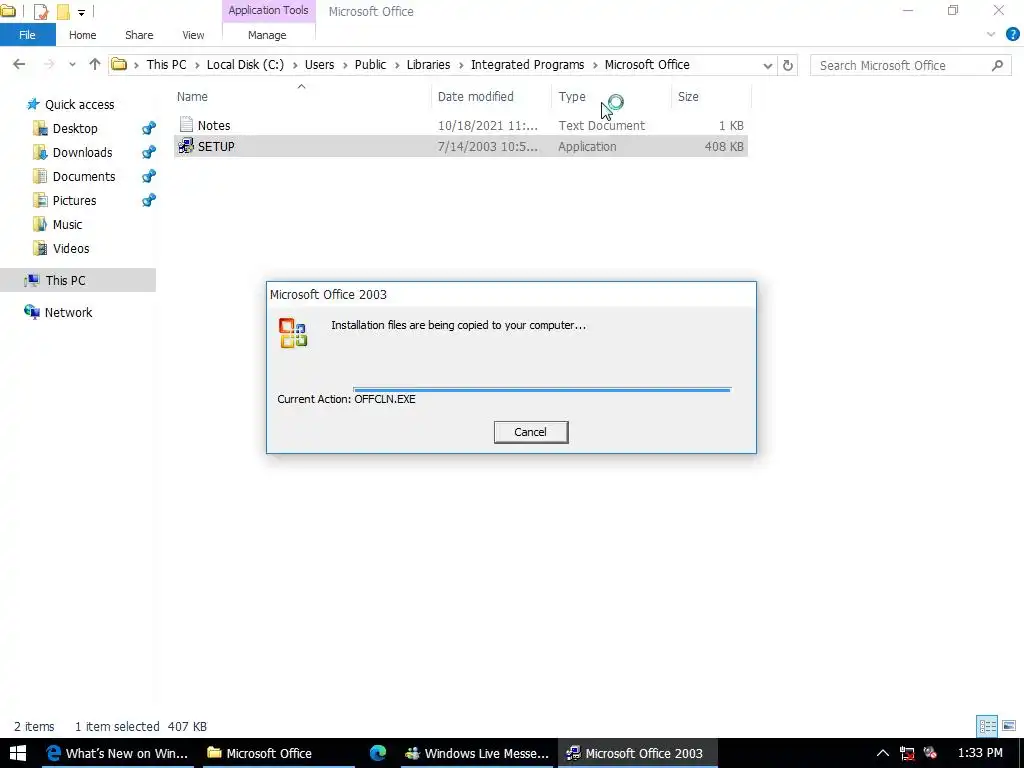Go up one folder level
Screen dimensions: 1024x768
95,64
